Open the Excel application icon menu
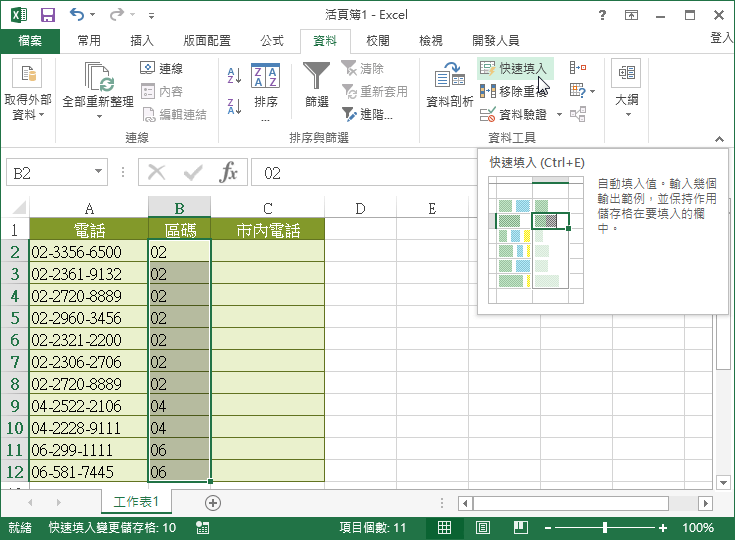The image size is (735, 540). click(x=19, y=15)
